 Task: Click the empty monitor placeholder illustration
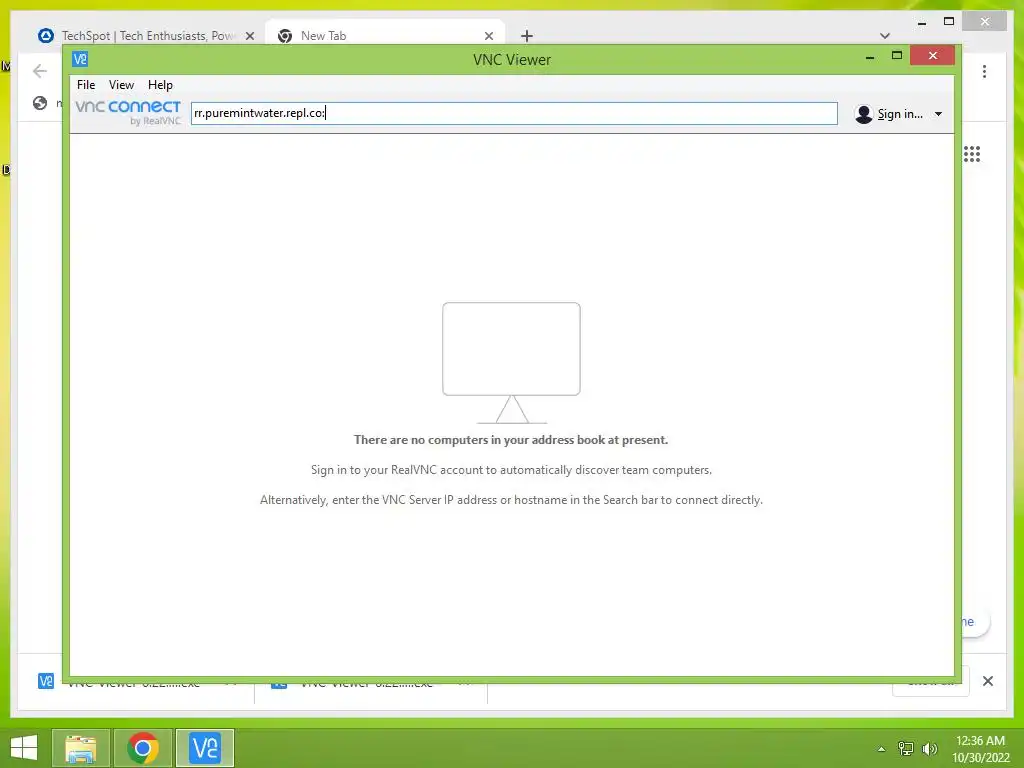coord(511,362)
